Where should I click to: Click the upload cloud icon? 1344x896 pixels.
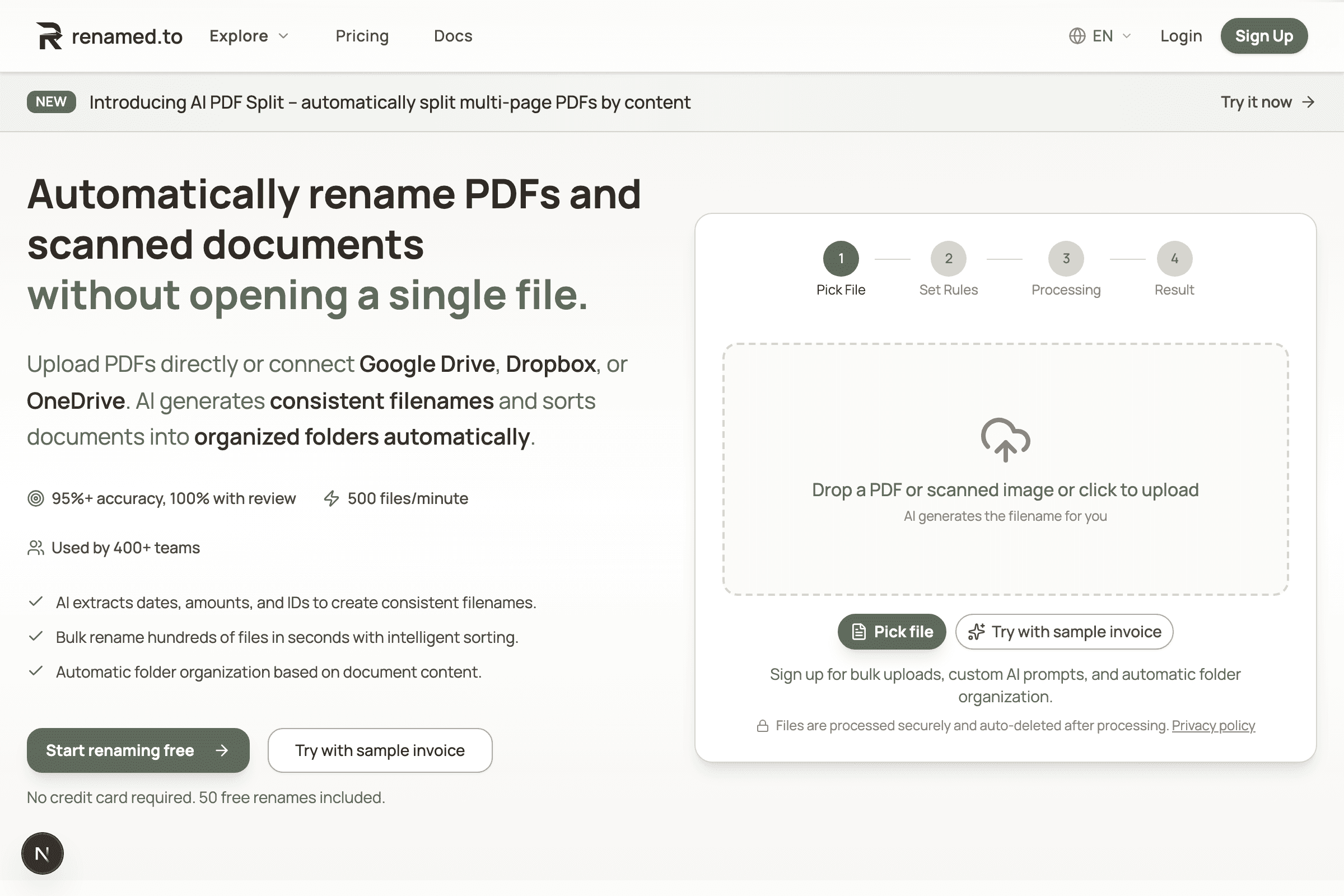pos(1005,440)
